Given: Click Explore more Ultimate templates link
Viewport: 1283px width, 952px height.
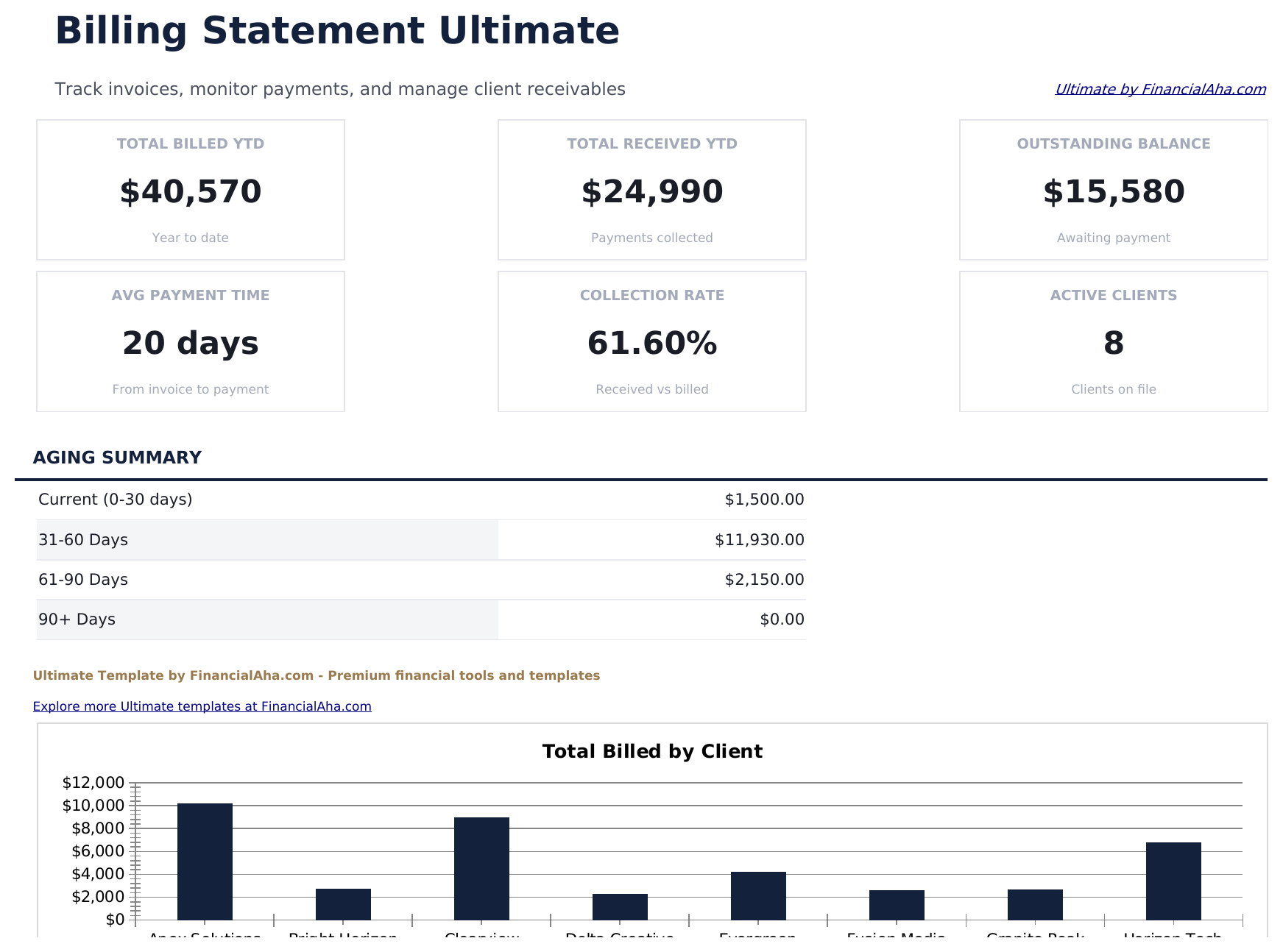Looking at the screenshot, I should (202, 706).
